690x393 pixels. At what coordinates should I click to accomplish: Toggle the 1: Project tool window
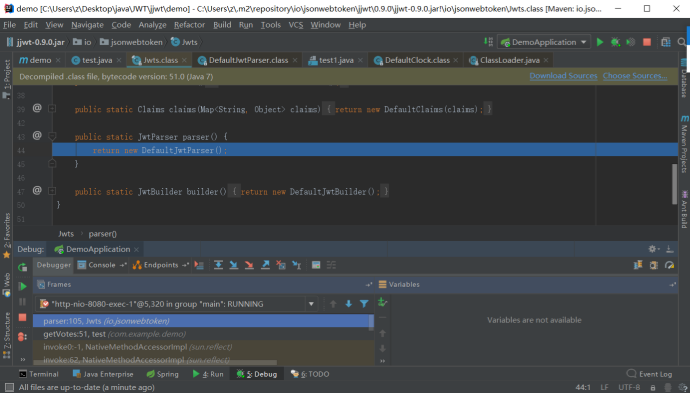tap(7, 79)
